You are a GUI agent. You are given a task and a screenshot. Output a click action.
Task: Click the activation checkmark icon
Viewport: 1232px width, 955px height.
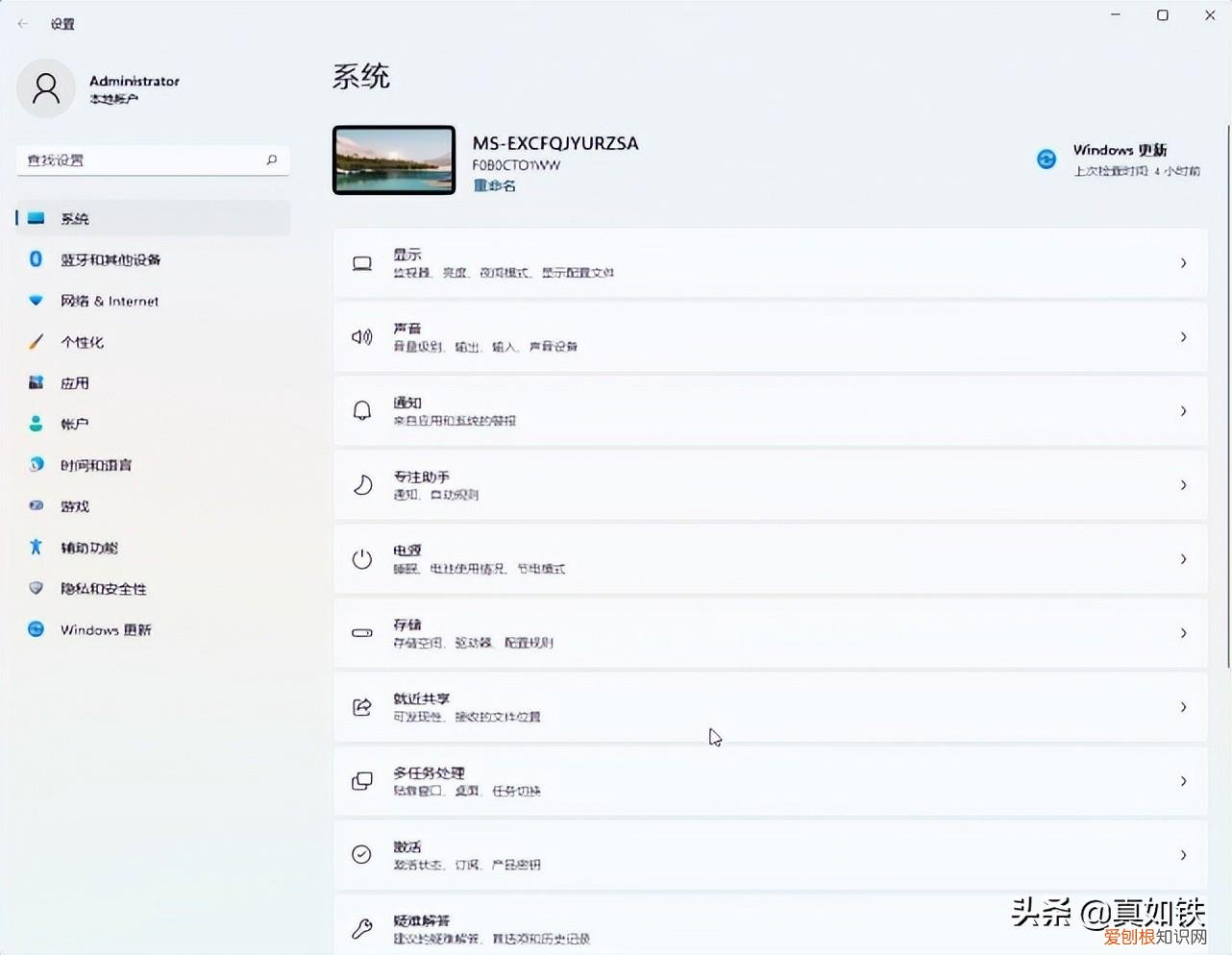362,855
